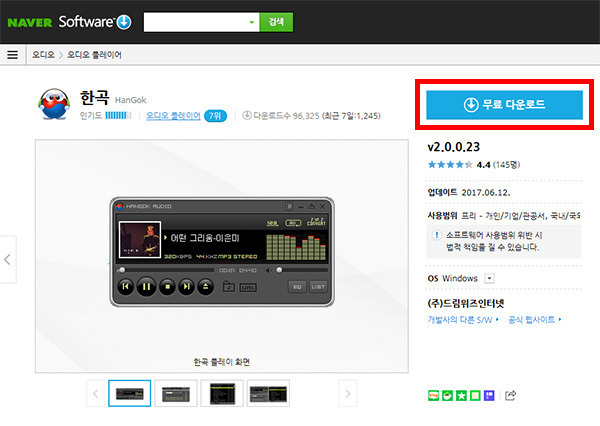Open the Software logo with download arrow
Screen dimensions: 600x426
click(x=95, y=22)
